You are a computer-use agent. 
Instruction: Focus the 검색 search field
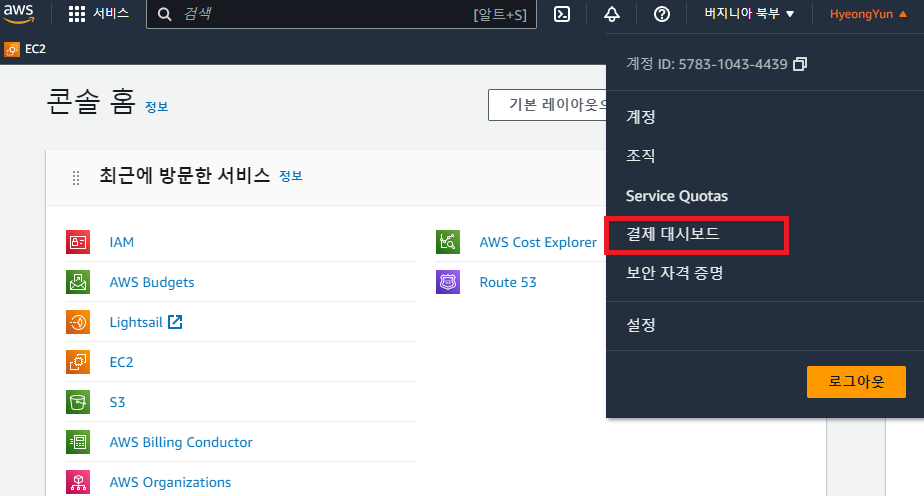(342, 14)
